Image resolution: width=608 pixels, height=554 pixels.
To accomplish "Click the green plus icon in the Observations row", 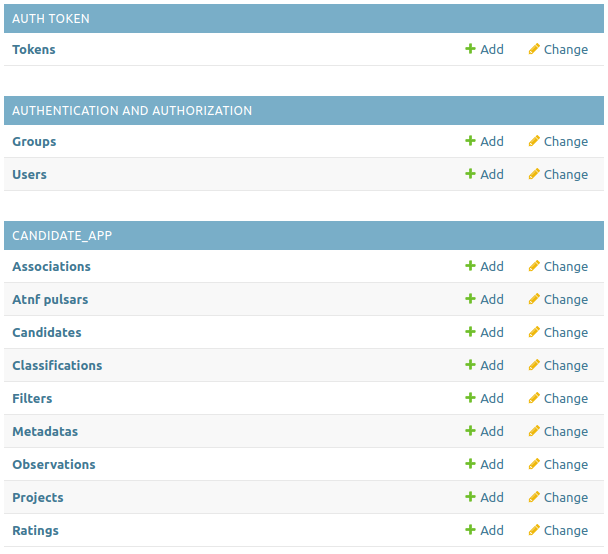I will (470, 463).
